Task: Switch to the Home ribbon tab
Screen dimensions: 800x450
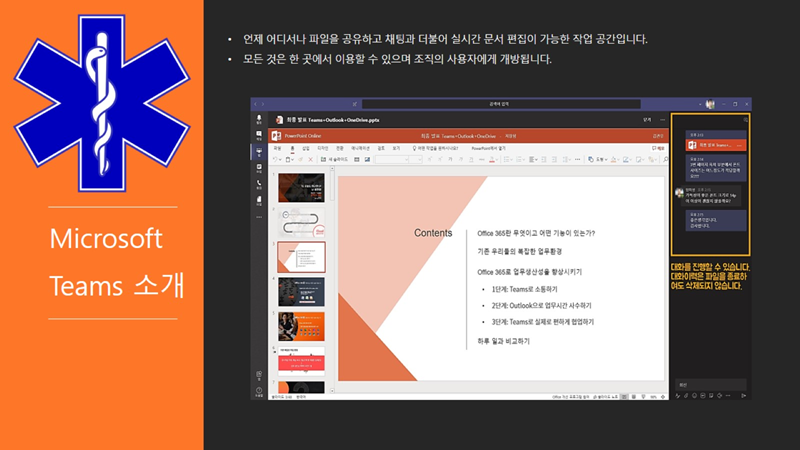Action: [292, 148]
